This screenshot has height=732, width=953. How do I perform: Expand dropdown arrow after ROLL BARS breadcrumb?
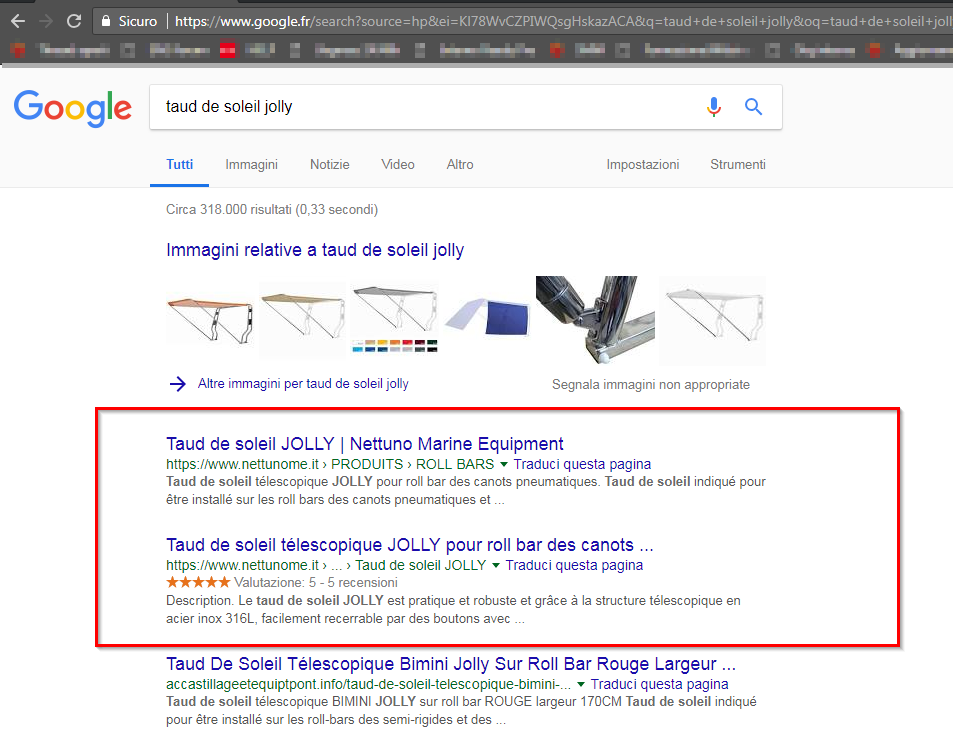pyautogui.click(x=504, y=464)
